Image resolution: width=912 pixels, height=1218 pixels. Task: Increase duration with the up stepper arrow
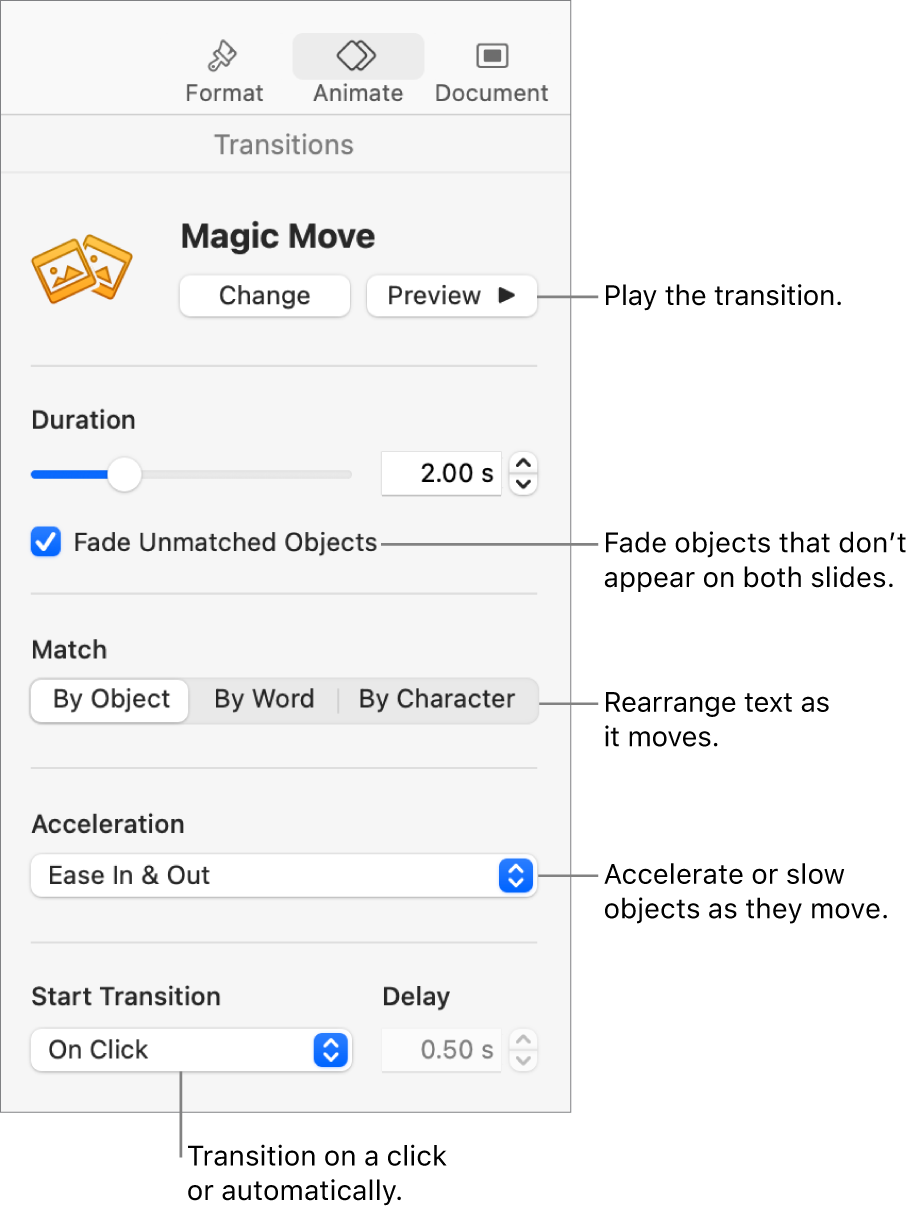(x=524, y=463)
